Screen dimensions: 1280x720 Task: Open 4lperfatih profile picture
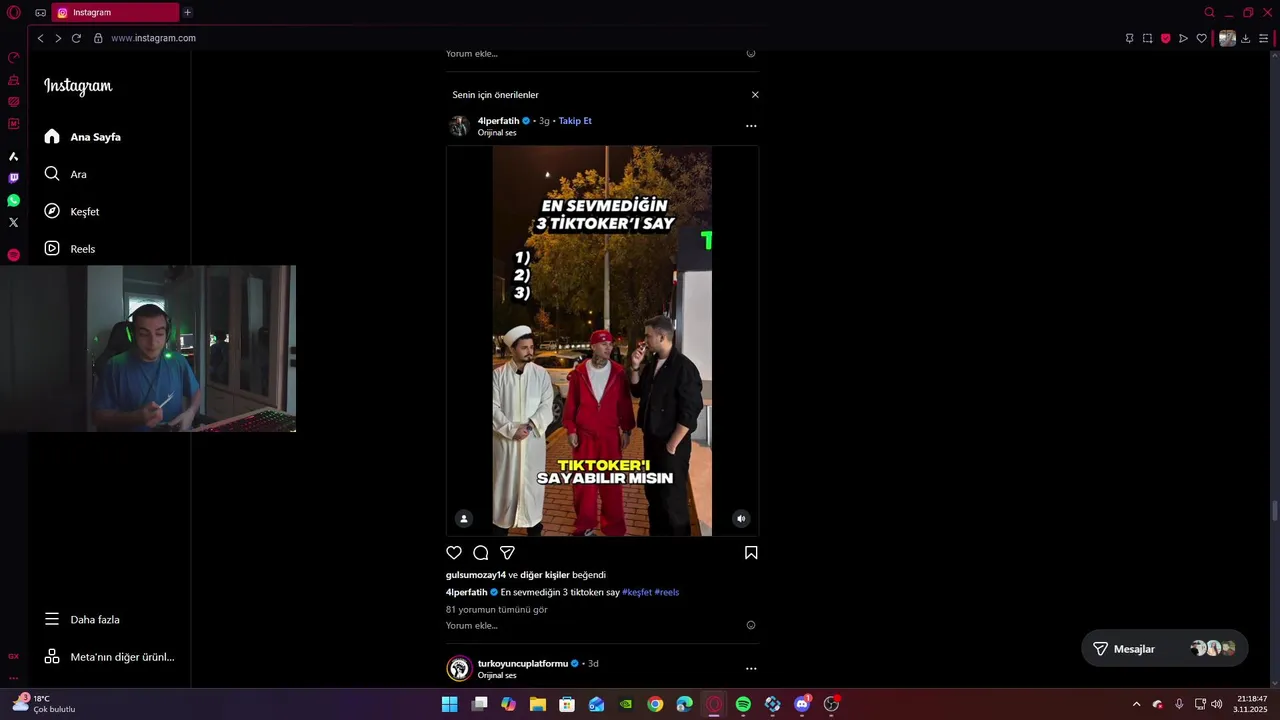[459, 126]
